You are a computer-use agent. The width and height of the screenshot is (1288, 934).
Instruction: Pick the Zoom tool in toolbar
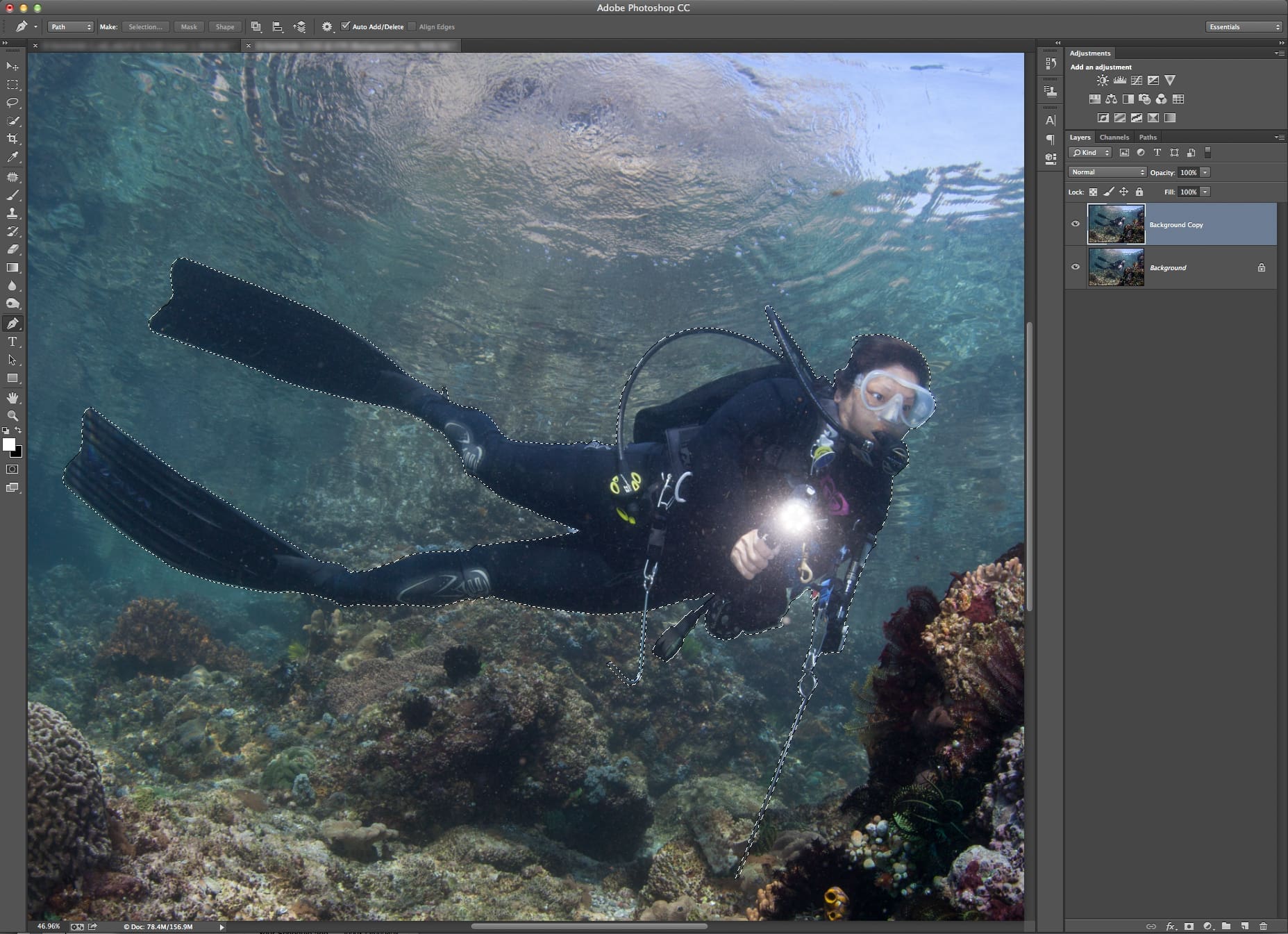tap(12, 416)
